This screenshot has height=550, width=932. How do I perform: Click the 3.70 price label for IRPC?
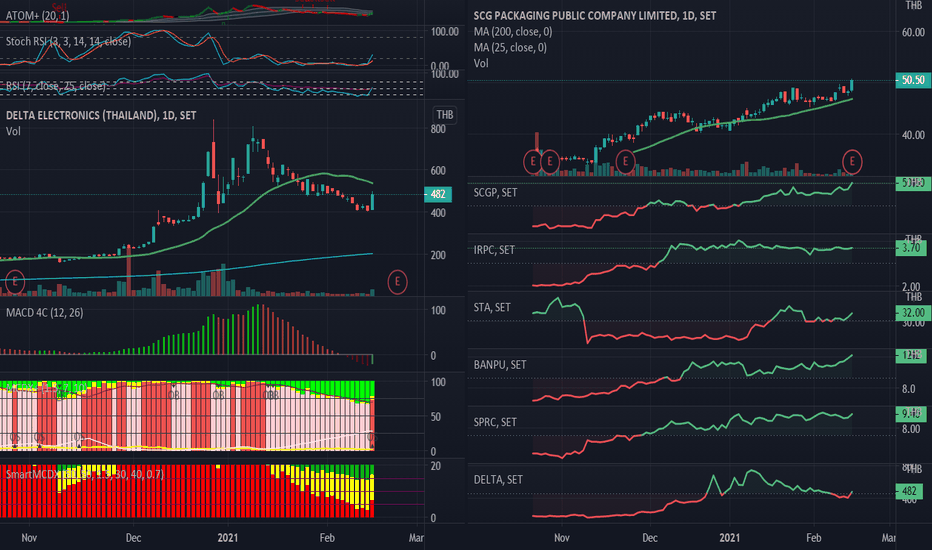click(x=911, y=248)
